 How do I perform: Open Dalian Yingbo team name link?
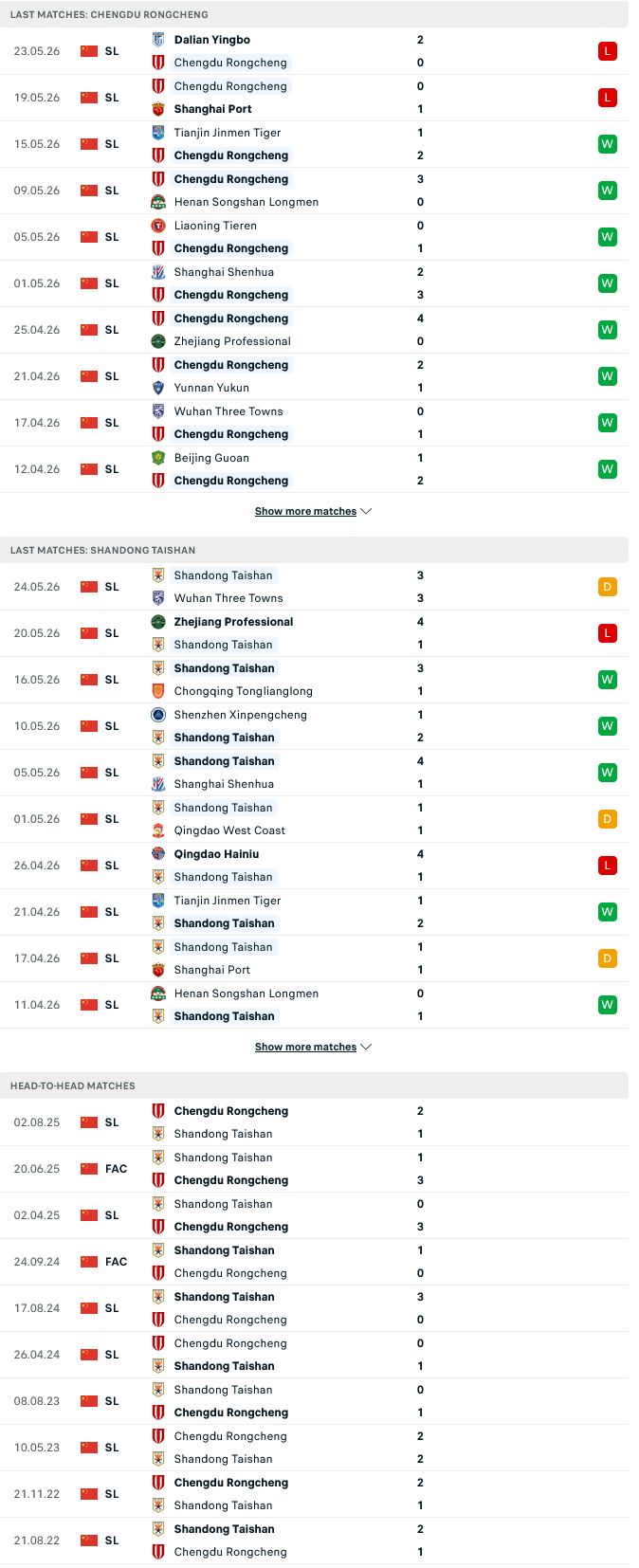(x=212, y=40)
